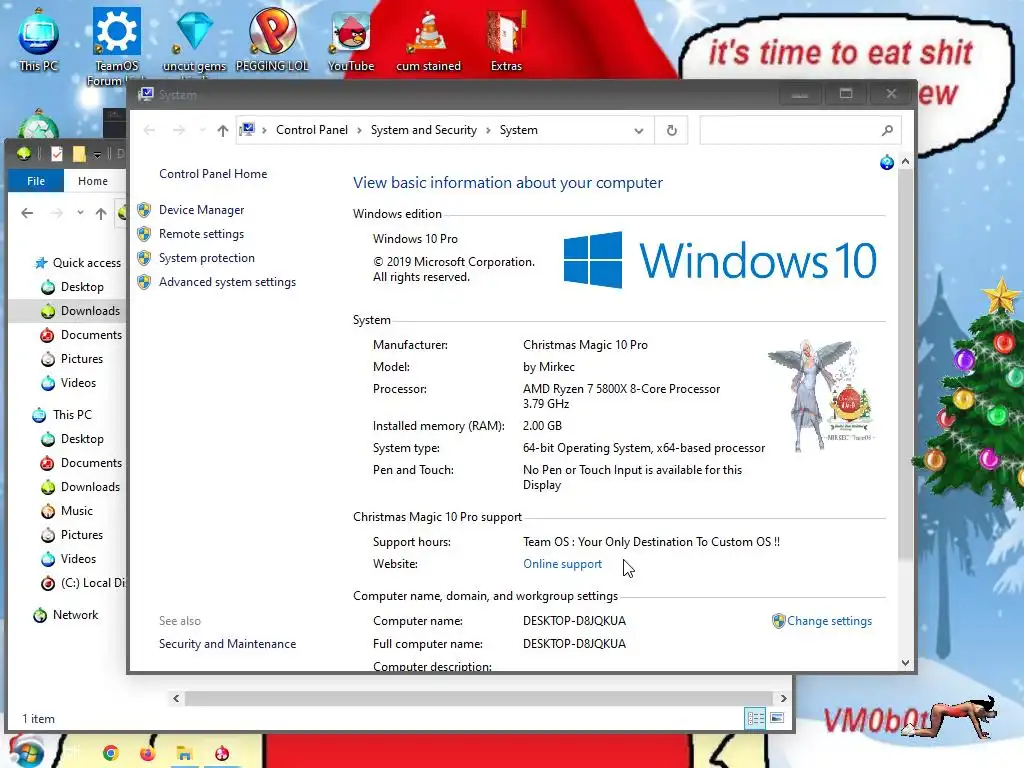Open File tab in File Explorer
The image size is (1024, 768).
coord(36,181)
